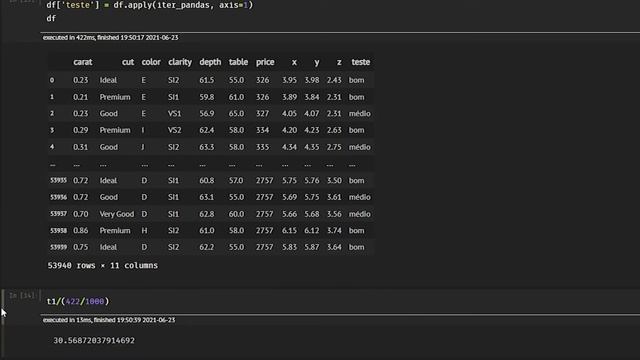Image resolution: width=640 pixels, height=360 pixels.
Task: Click row index 53935 in the dataframe
Action: pyautogui.click(x=58, y=180)
